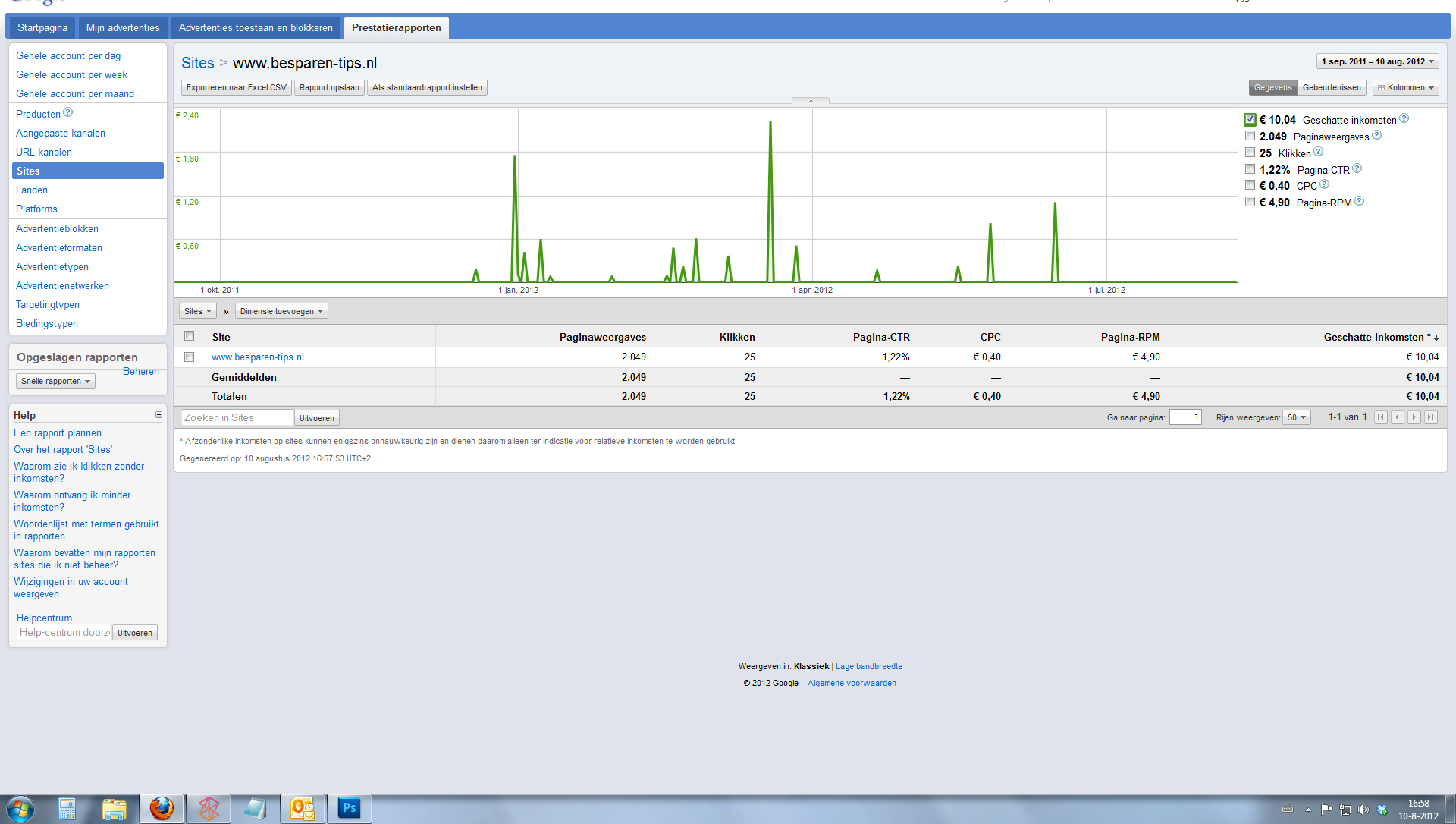The height and width of the screenshot is (824, 1456).
Task: Open the Zune taskbar icon
Action: (x=209, y=809)
